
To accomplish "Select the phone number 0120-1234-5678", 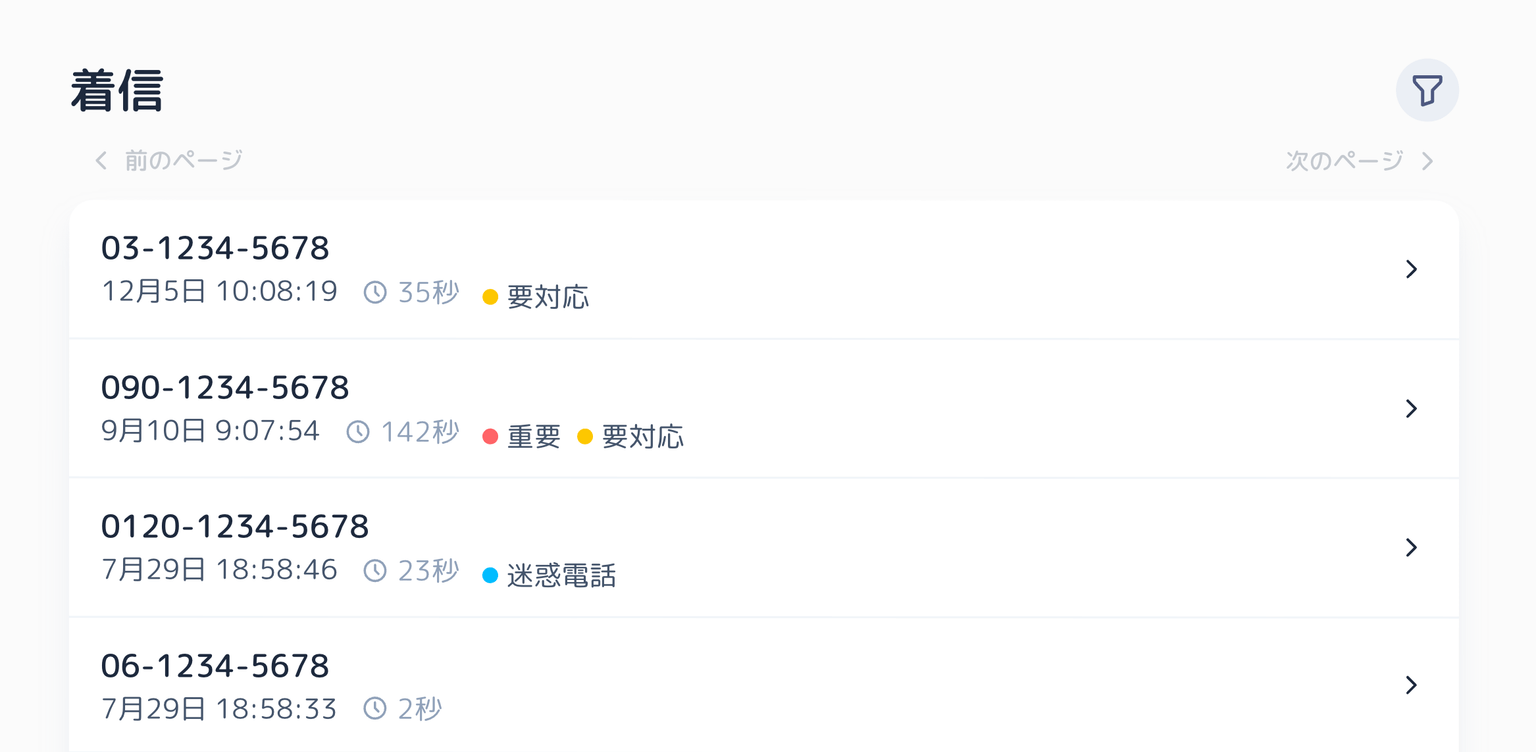I will [x=236, y=526].
